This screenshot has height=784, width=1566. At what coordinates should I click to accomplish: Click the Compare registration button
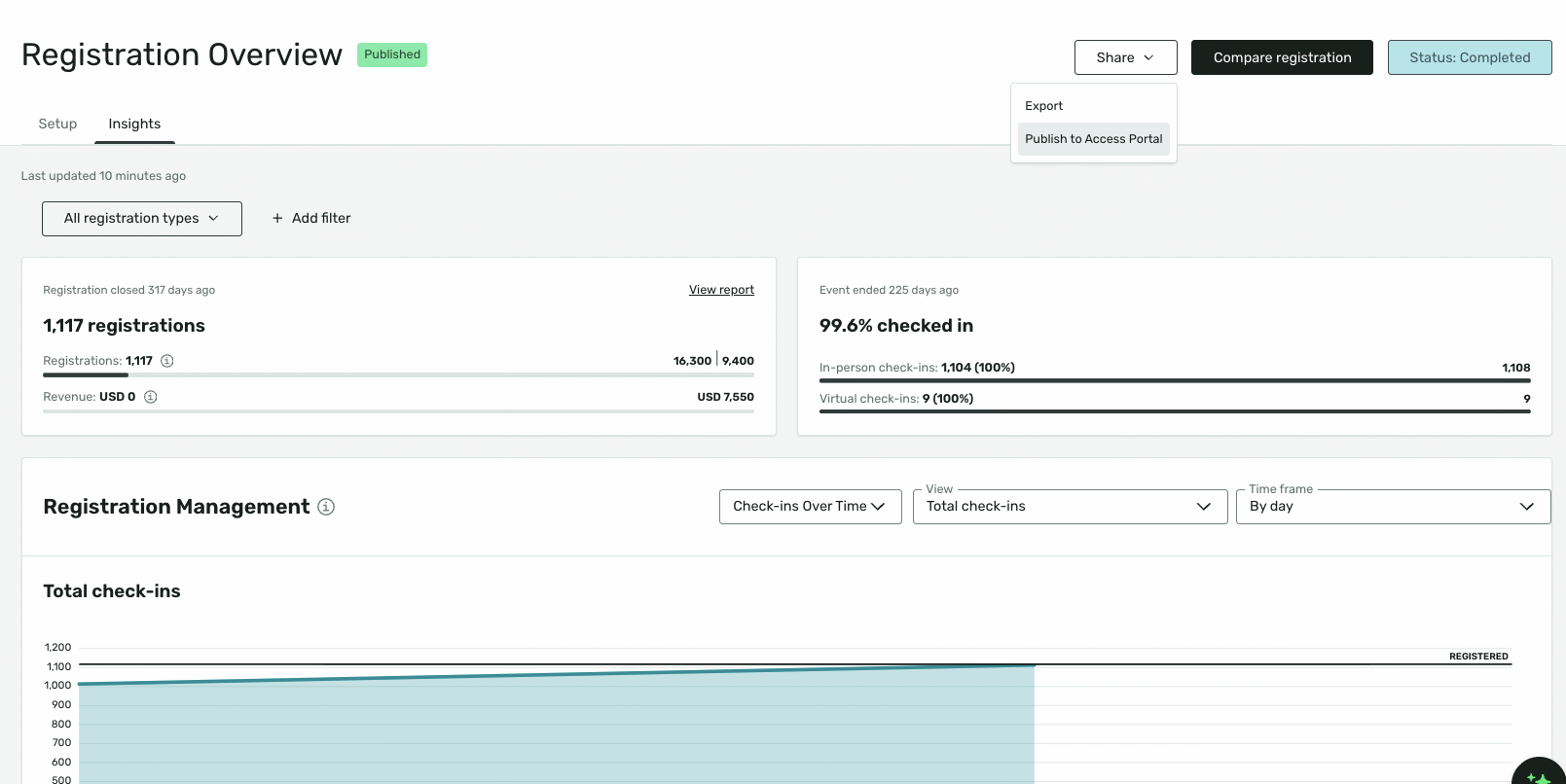1282,57
